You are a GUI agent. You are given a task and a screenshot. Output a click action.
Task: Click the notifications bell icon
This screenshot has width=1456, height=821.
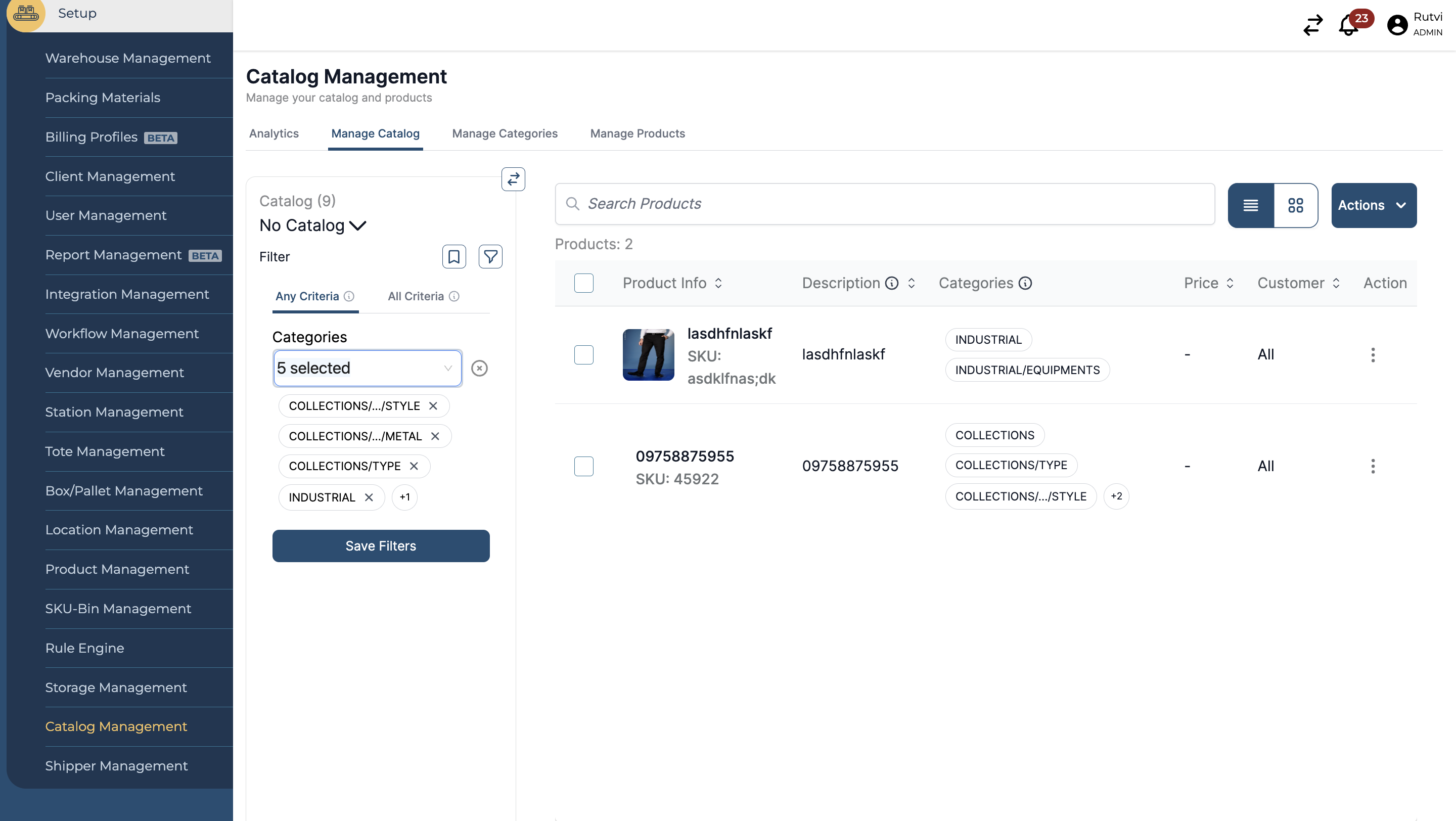click(1349, 26)
